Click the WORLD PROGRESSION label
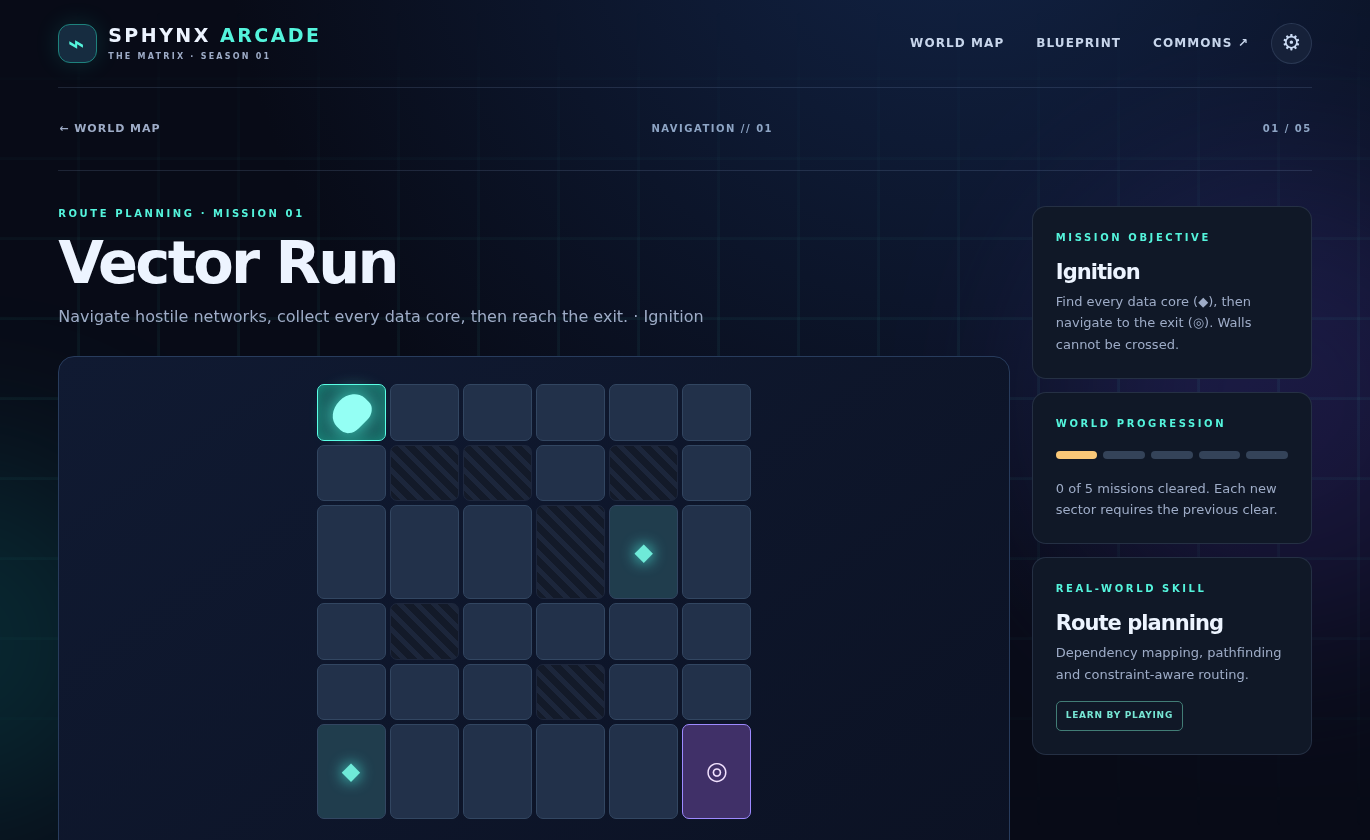This screenshot has height=840, width=1370. tap(1140, 423)
